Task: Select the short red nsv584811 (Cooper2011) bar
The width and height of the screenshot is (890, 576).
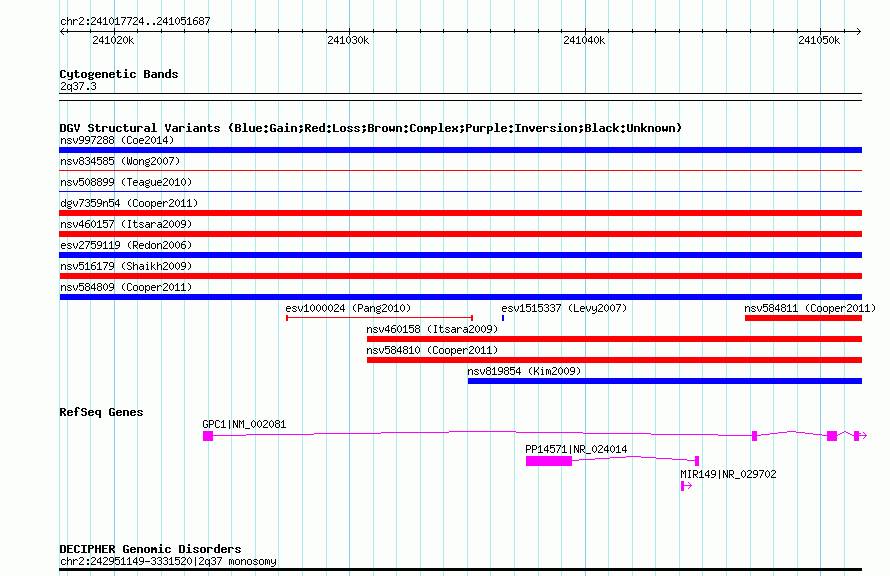Action: pos(803,318)
